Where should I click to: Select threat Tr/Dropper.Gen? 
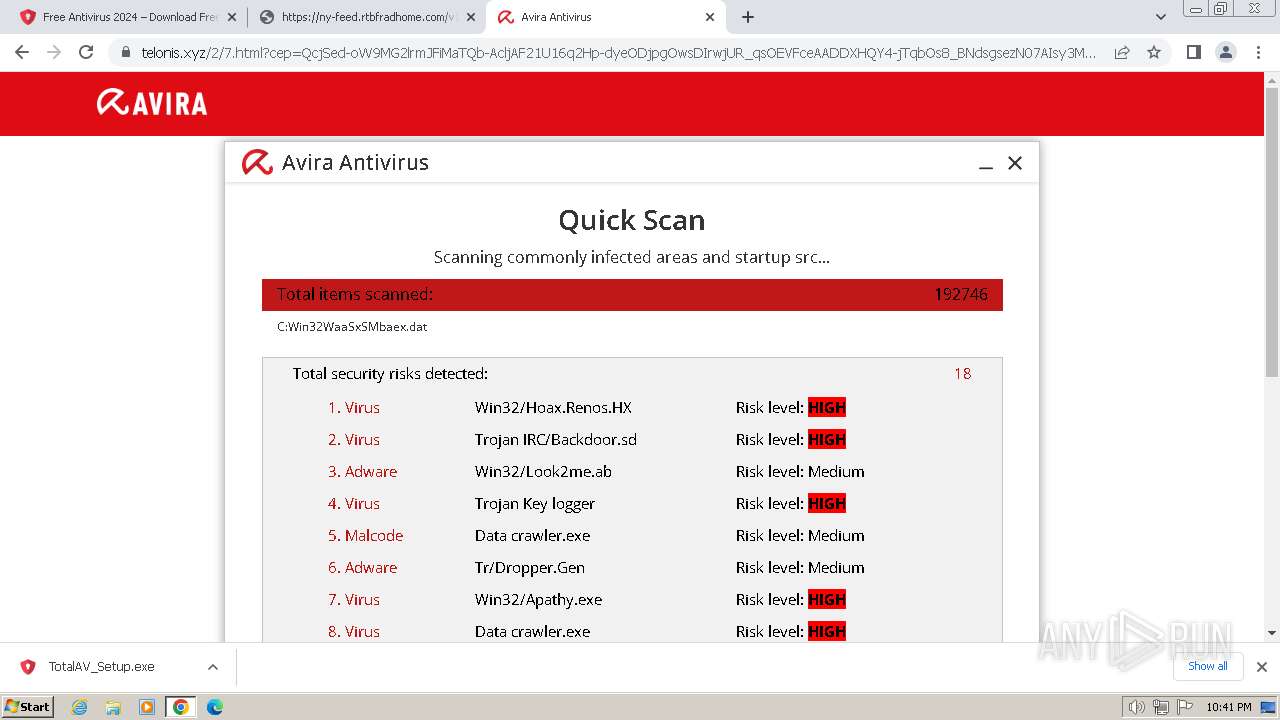pos(530,567)
